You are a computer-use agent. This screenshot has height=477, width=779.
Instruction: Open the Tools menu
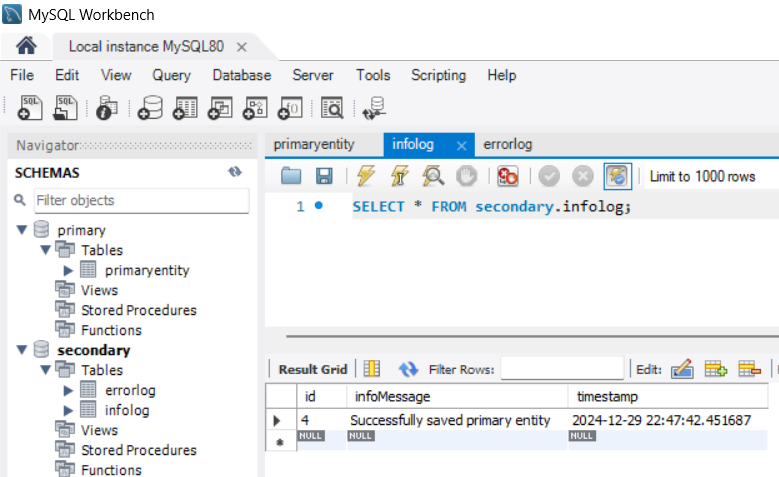tap(373, 75)
